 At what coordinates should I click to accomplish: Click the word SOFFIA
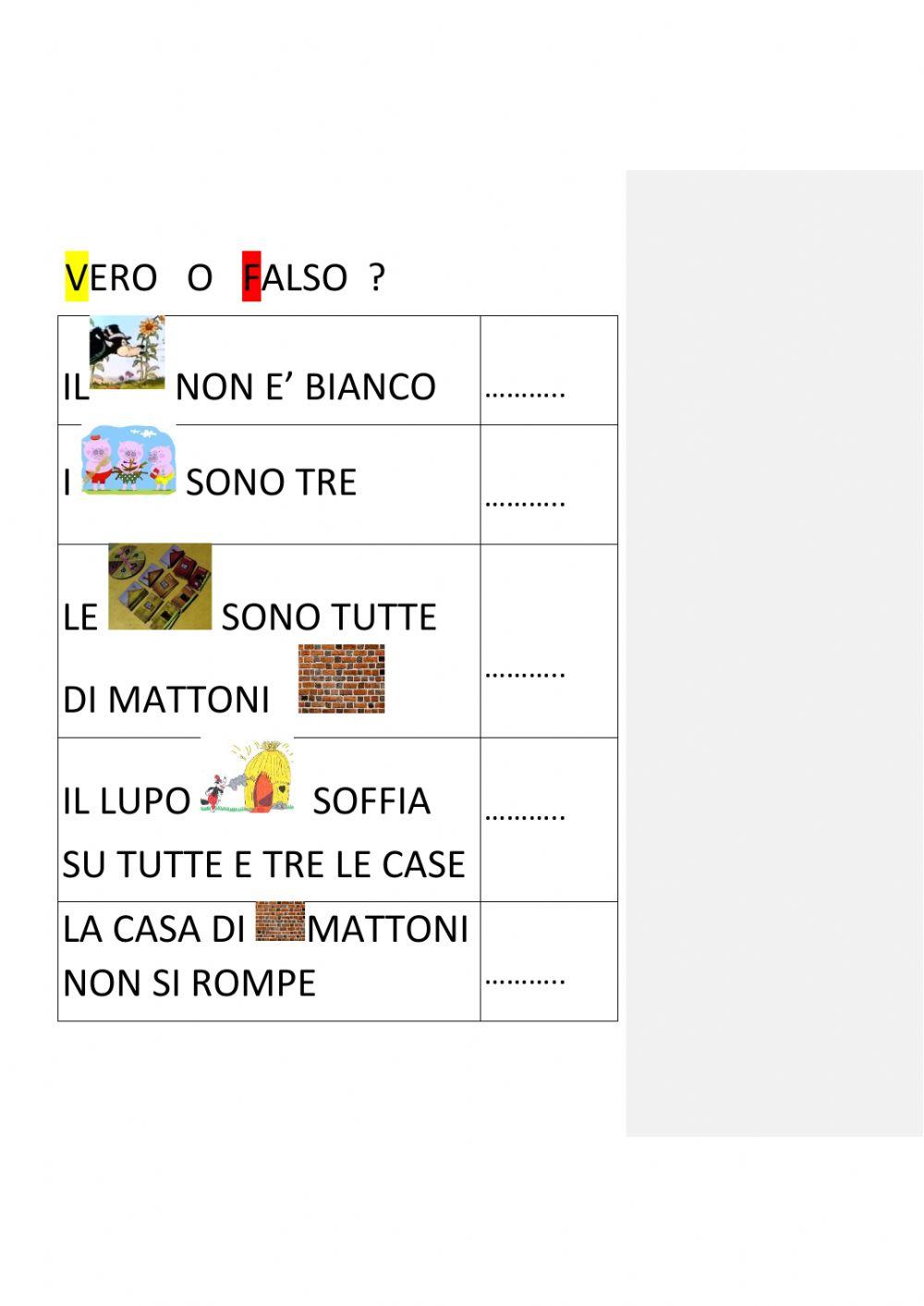371,801
